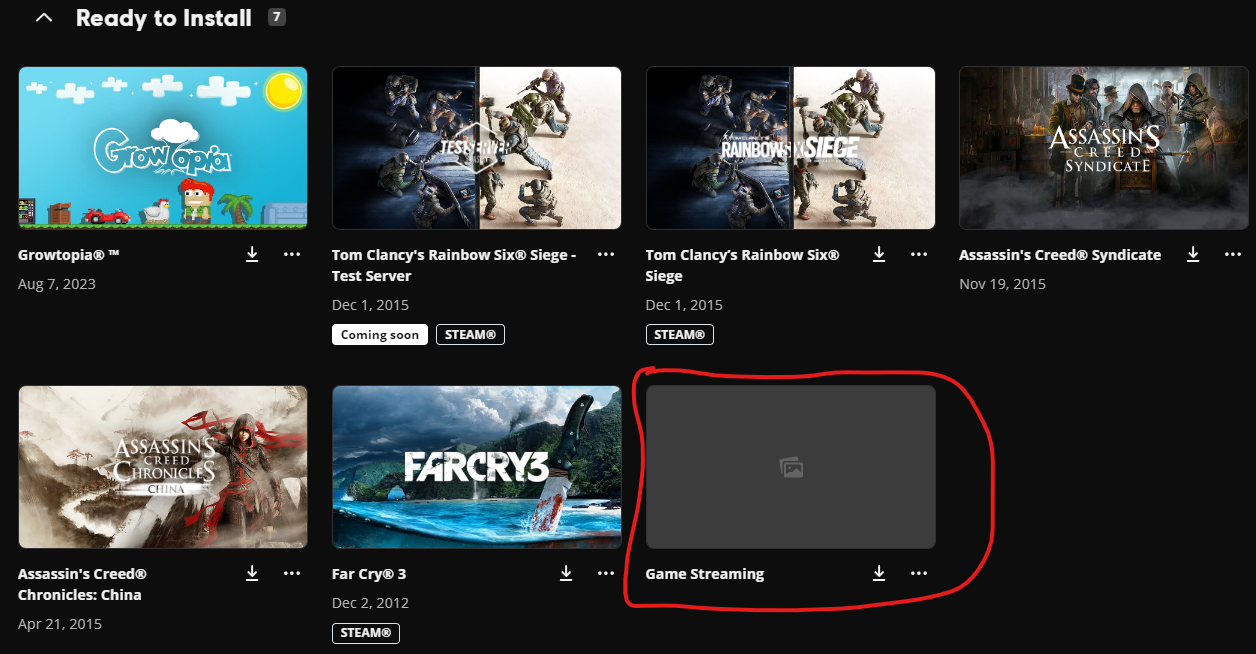The height and width of the screenshot is (654, 1256).
Task: Open the Assassin's Creed Syndicate cover art
Action: (1104, 148)
